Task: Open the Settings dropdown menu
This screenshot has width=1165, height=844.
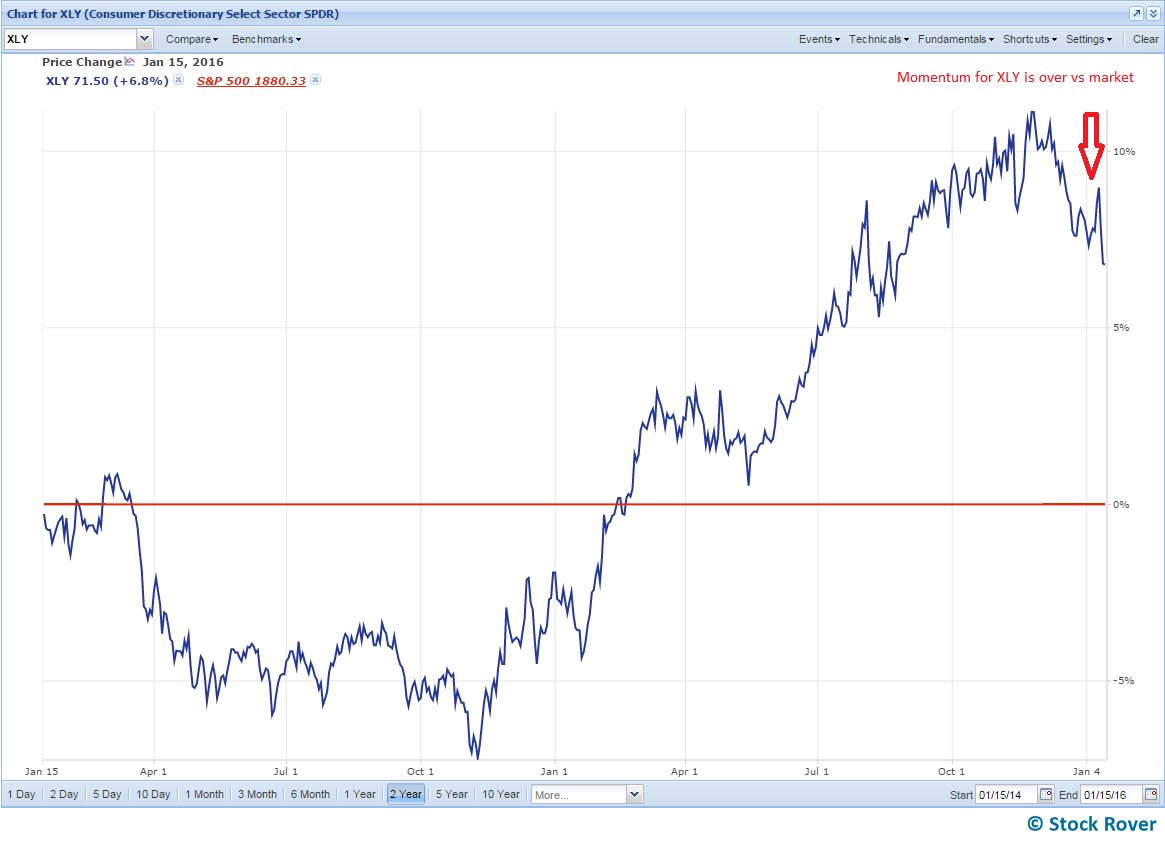Action: point(1088,39)
